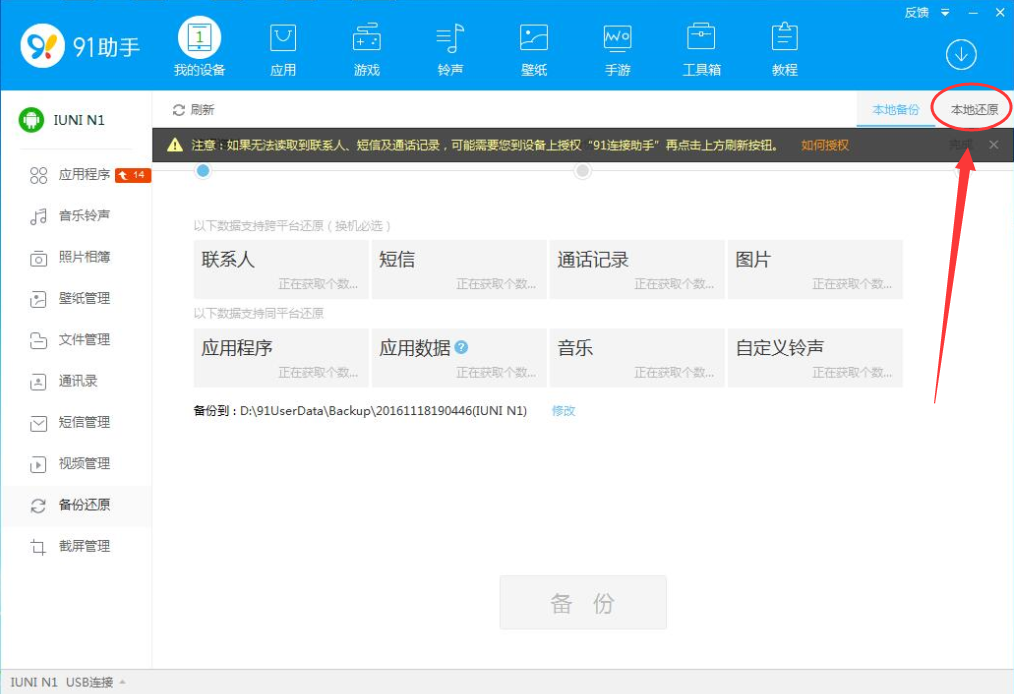Toggle the 音乐 backup selection tile
1014x694 pixels.
click(x=637, y=357)
